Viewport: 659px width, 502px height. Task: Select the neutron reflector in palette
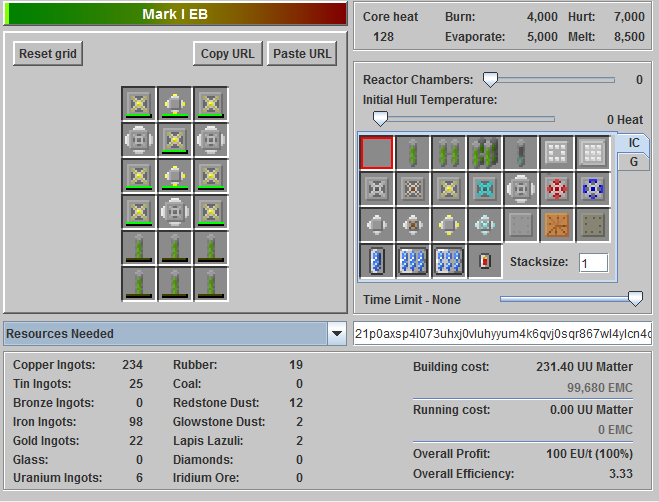557,153
